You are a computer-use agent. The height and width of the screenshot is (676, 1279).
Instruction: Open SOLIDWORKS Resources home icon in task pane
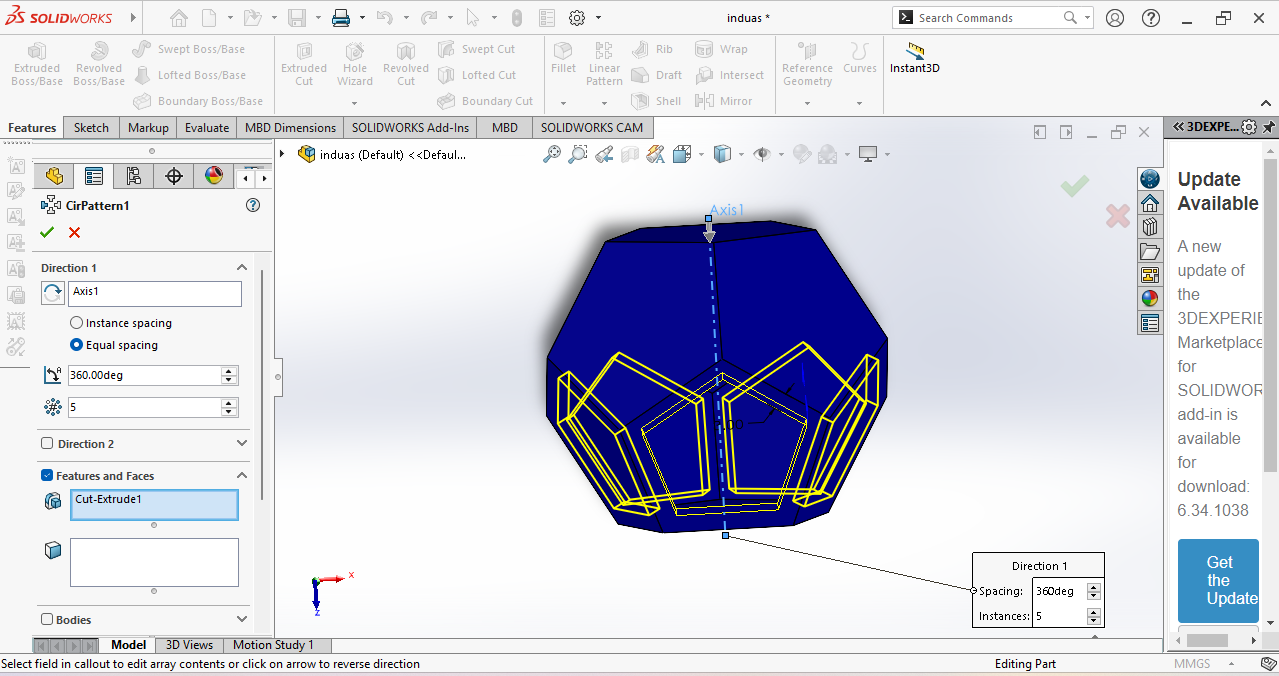point(1150,203)
